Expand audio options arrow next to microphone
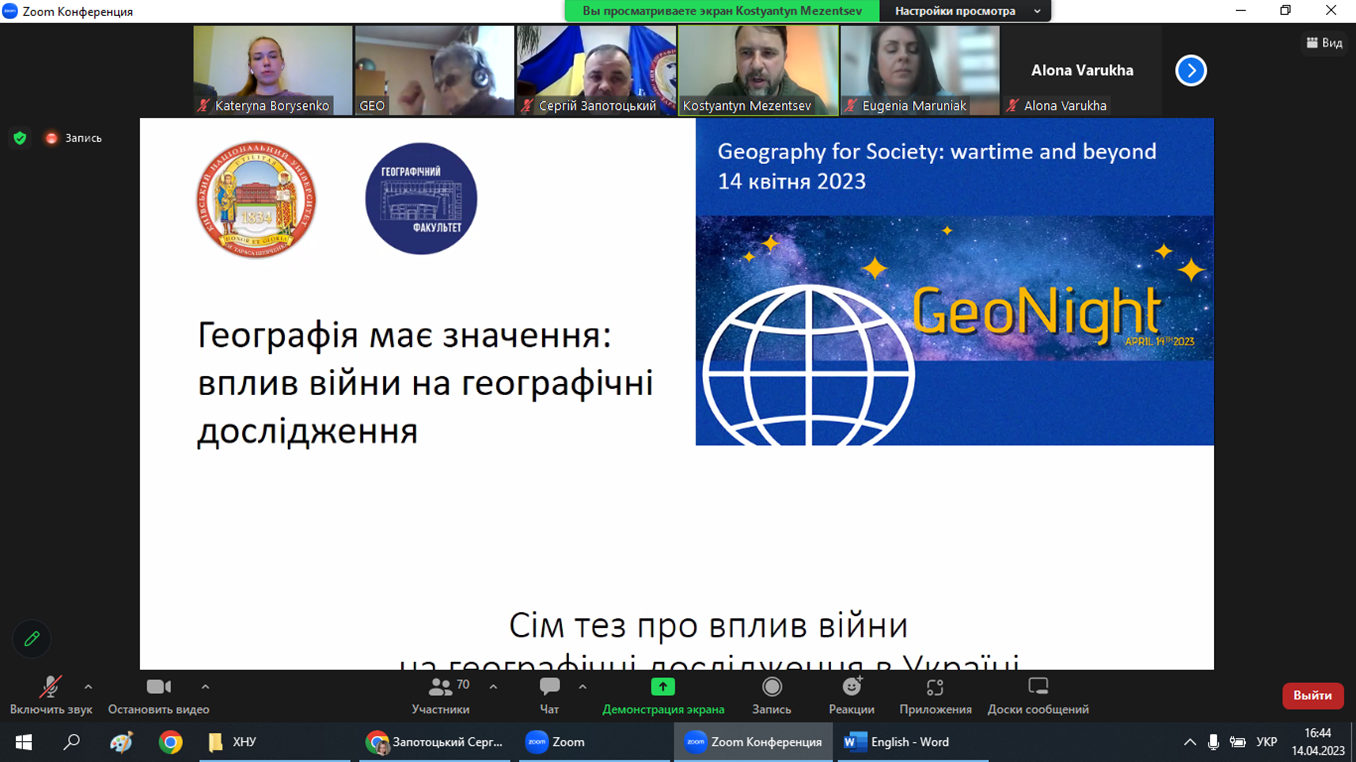 pos(88,687)
